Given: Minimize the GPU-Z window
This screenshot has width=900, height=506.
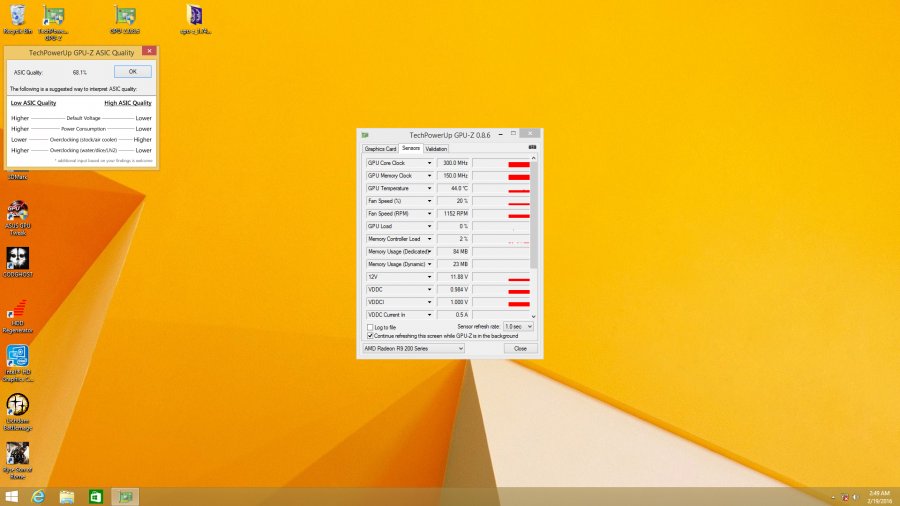Looking at the screenshot, I should [x=501, y=134].
